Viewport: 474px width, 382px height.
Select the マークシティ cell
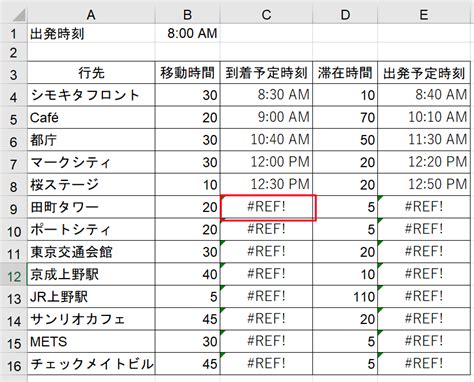91,162
